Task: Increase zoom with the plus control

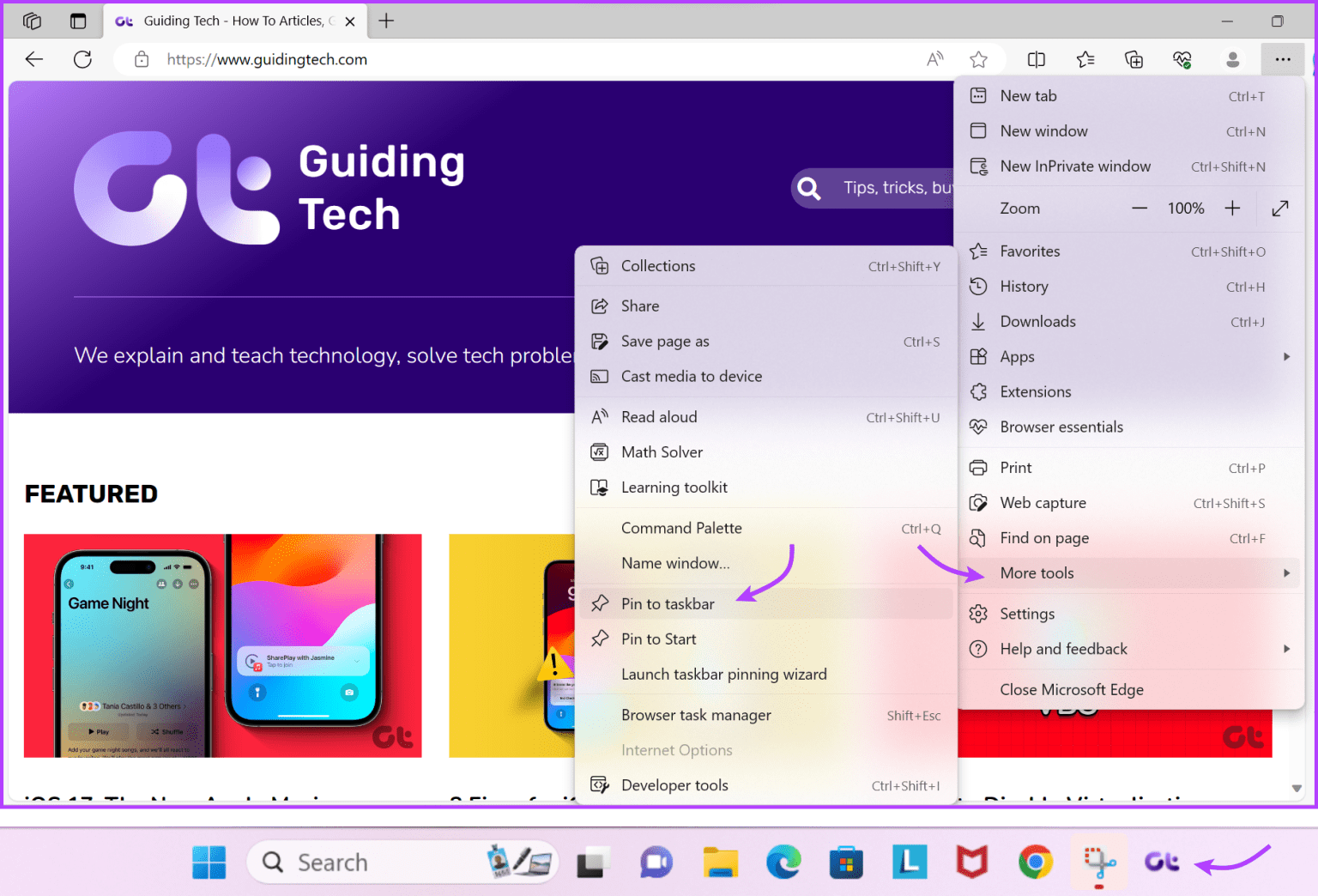Action: click(1232, 208)
